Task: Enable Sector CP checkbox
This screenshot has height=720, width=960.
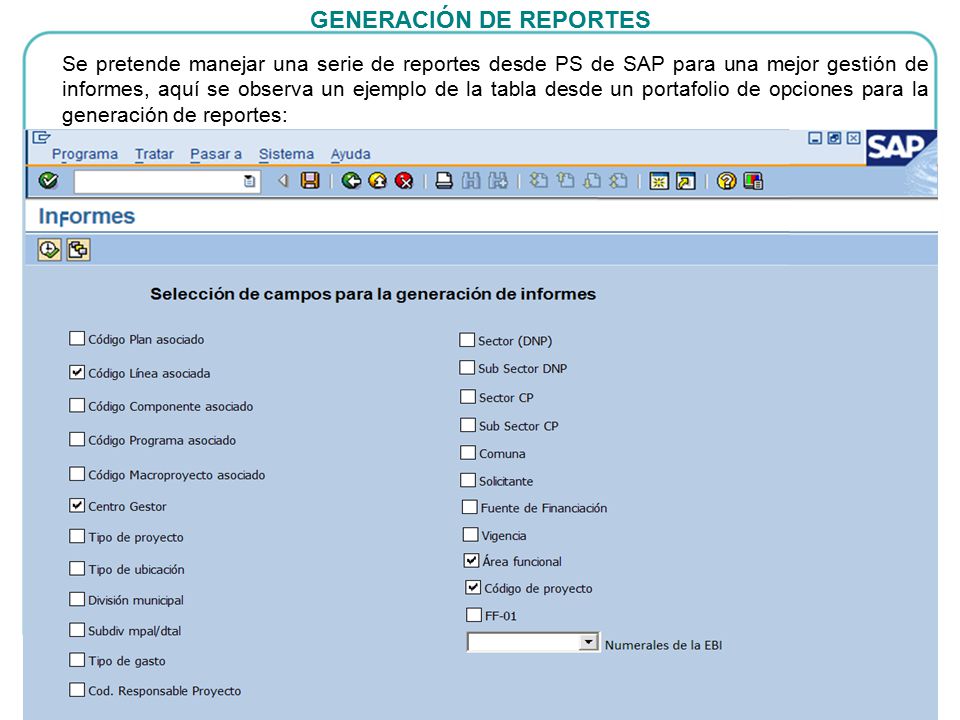Action: coord(468,397)
